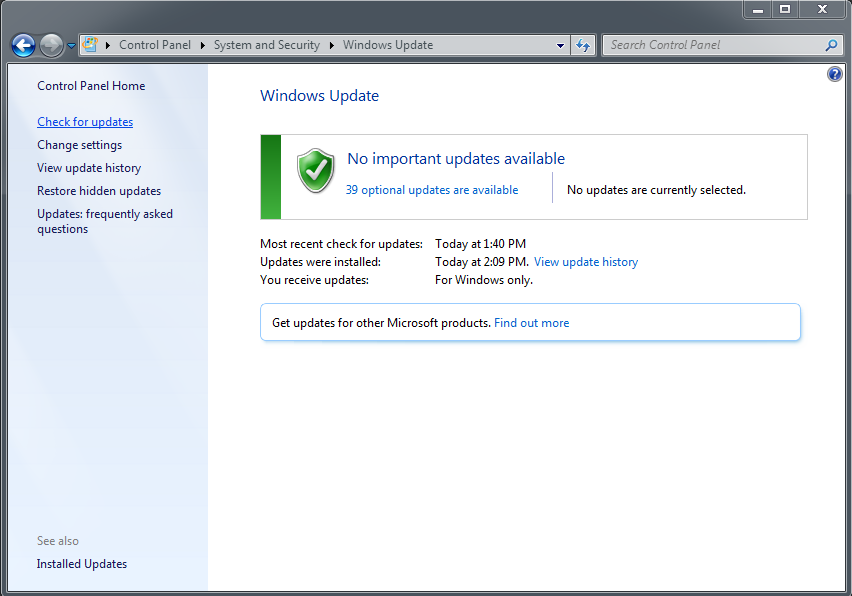Open Help with the question mark icon

(835, 74)
